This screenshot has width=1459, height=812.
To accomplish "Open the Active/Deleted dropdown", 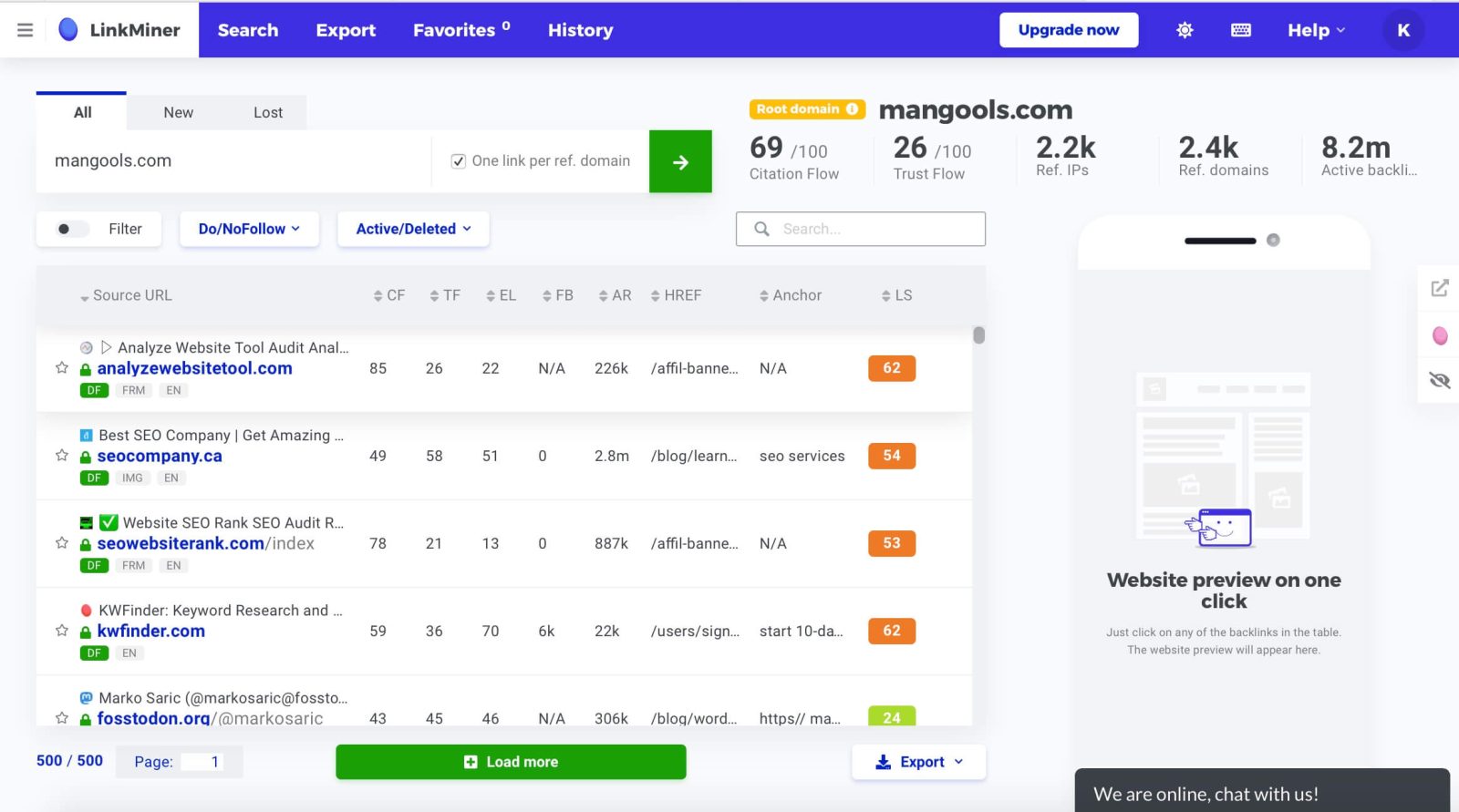I will [x=413, y=229].
